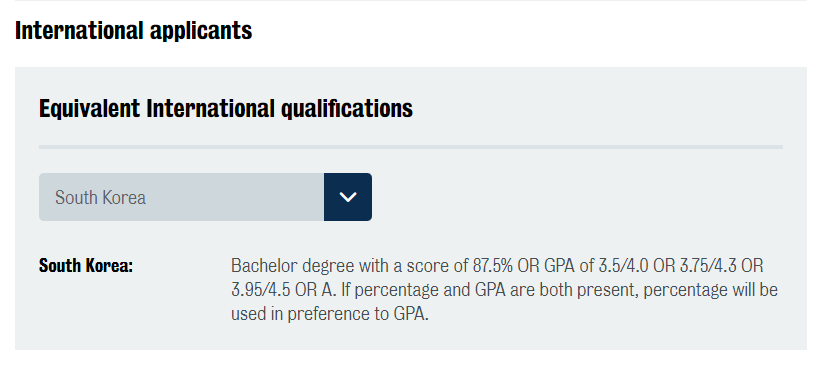Viewport: 825px width, 372px height.
Task: Click the thin rule above International applicants
Action: [x=411, y=1]
